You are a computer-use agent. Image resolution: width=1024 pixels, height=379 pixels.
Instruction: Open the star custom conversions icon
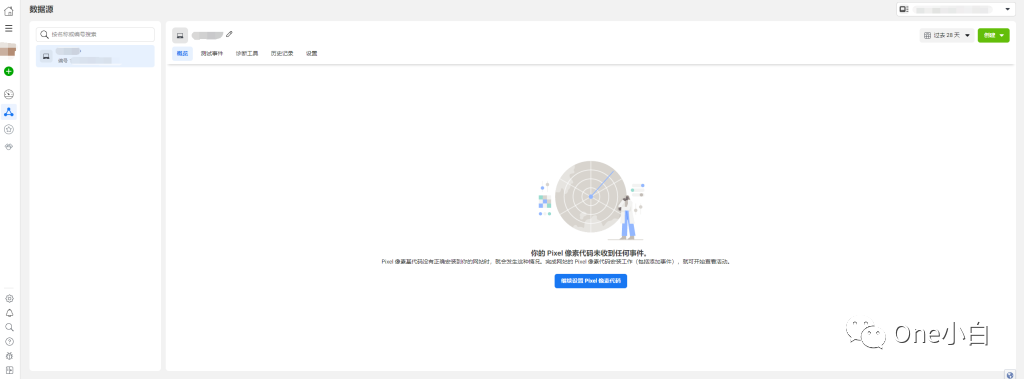[x=8, y=129]
